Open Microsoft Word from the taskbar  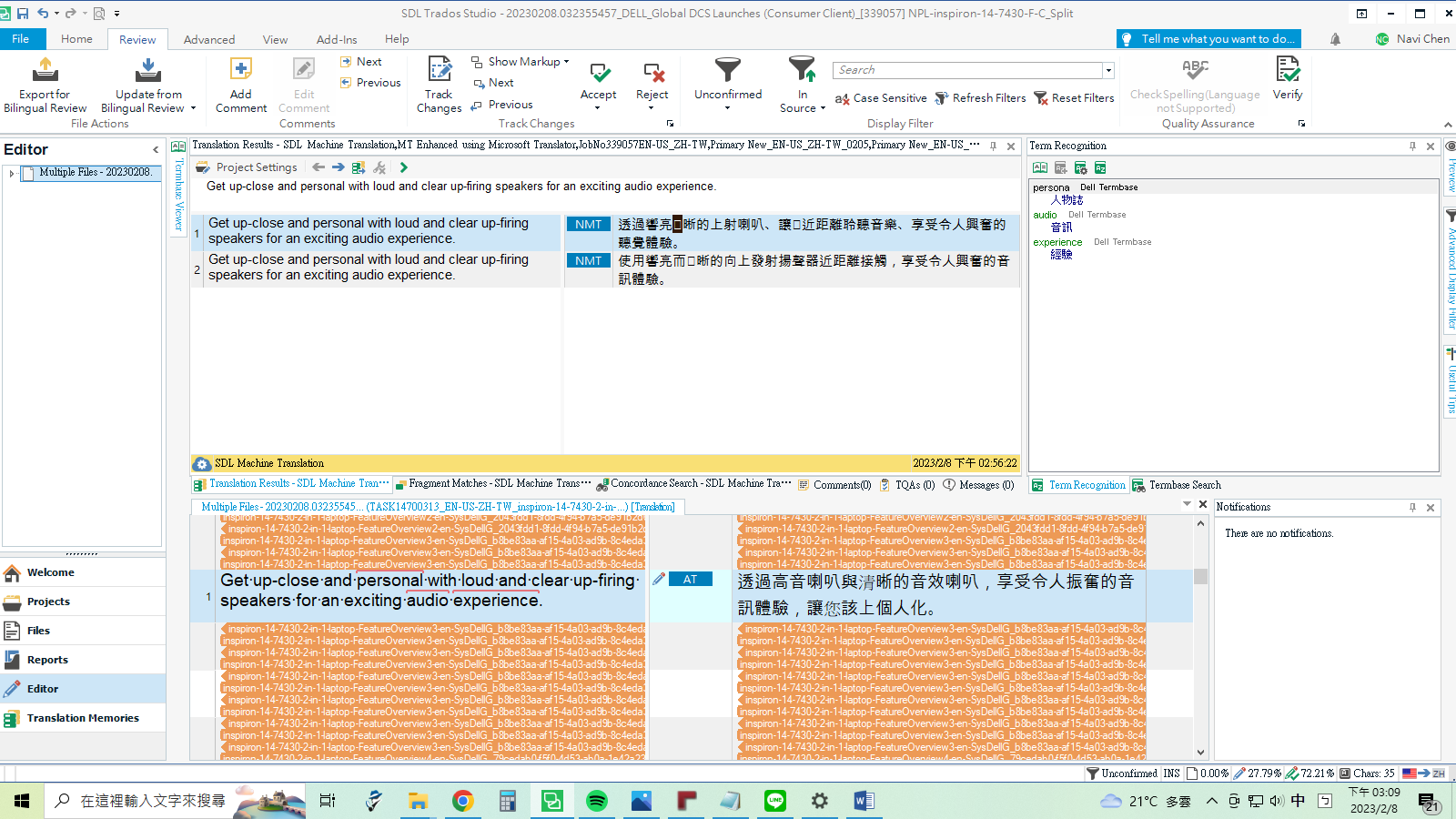(x=864, y=801)
